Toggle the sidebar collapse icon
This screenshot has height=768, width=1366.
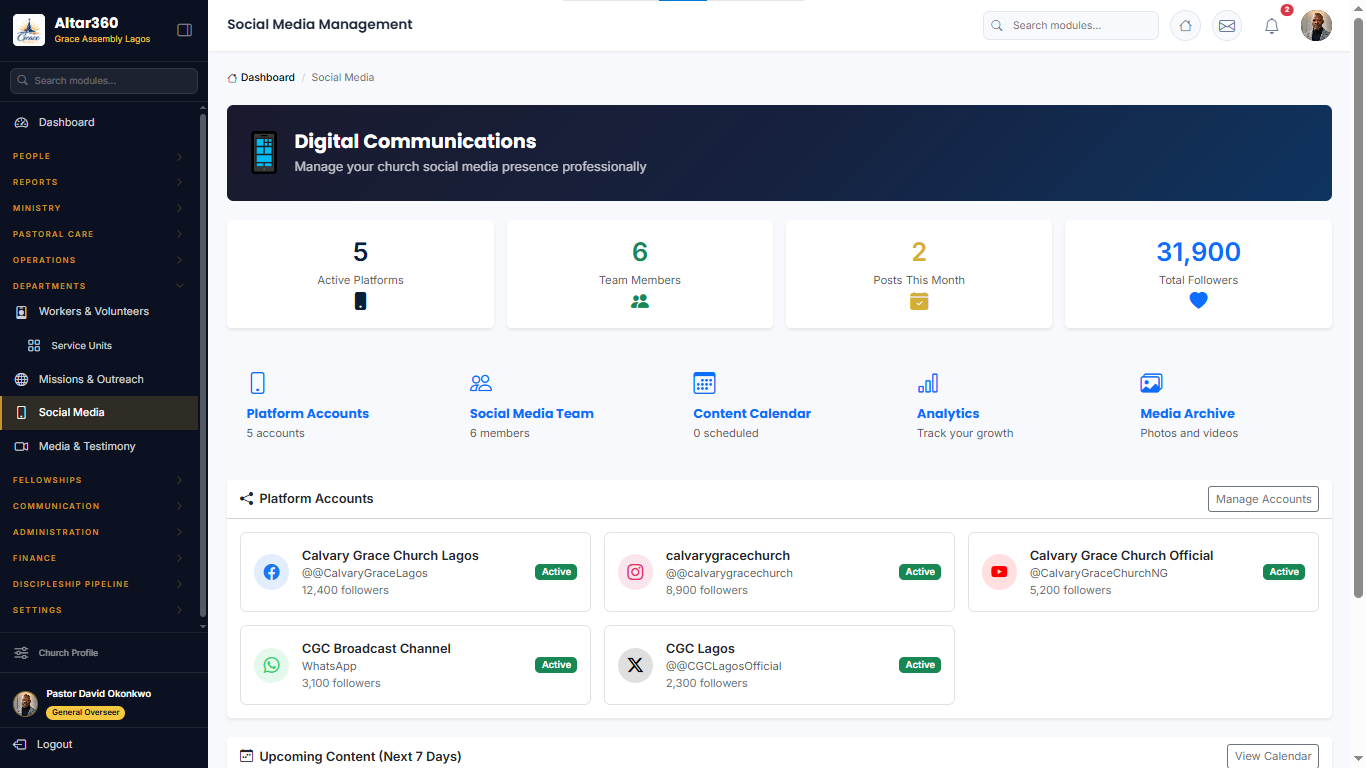184,30
